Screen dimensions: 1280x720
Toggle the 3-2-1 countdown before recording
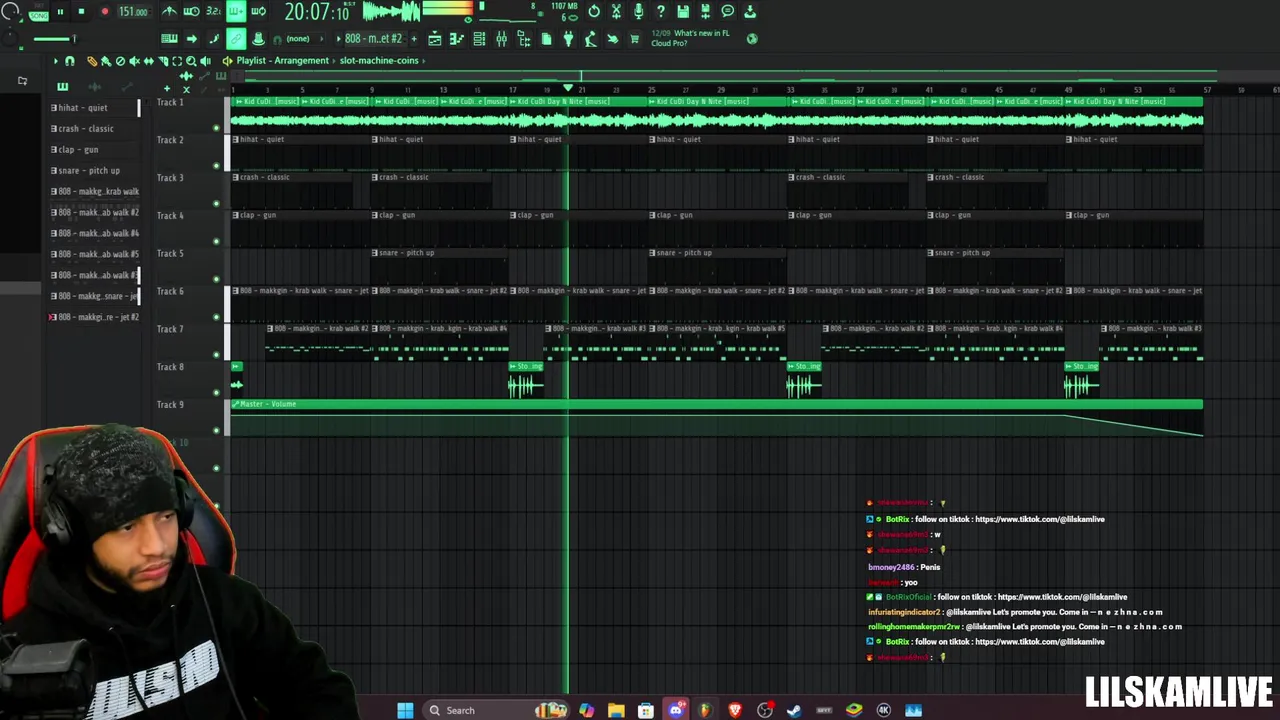click(x=213, y=12)
